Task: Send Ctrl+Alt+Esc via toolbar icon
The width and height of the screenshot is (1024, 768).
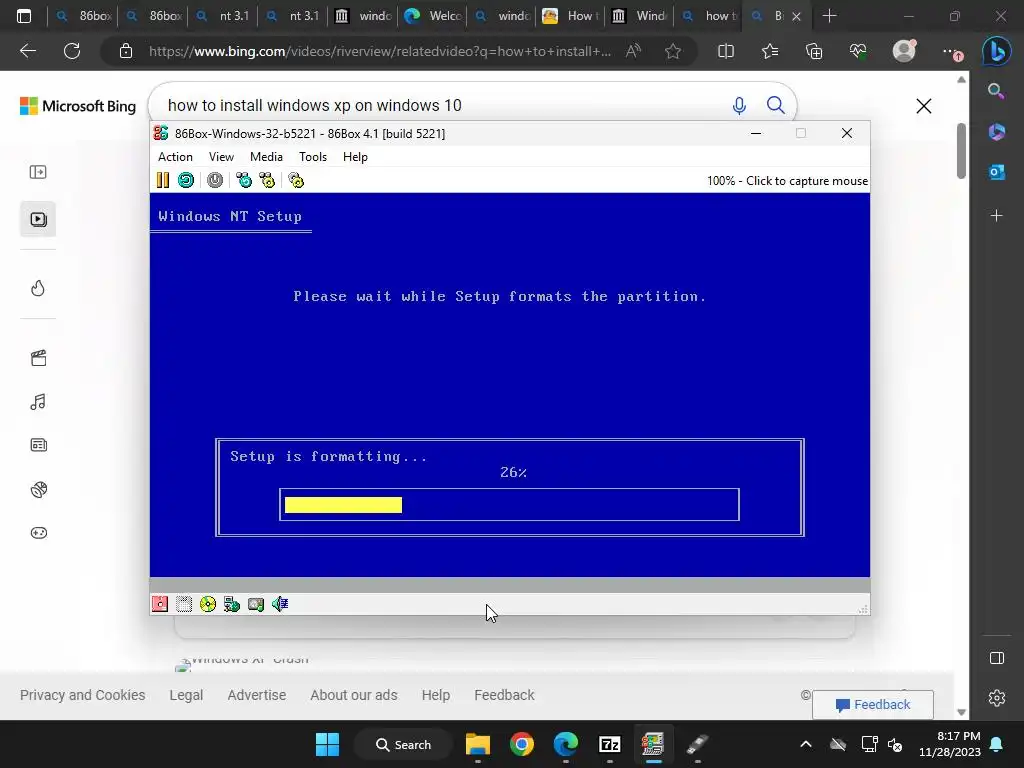Action: click(267, 180)
